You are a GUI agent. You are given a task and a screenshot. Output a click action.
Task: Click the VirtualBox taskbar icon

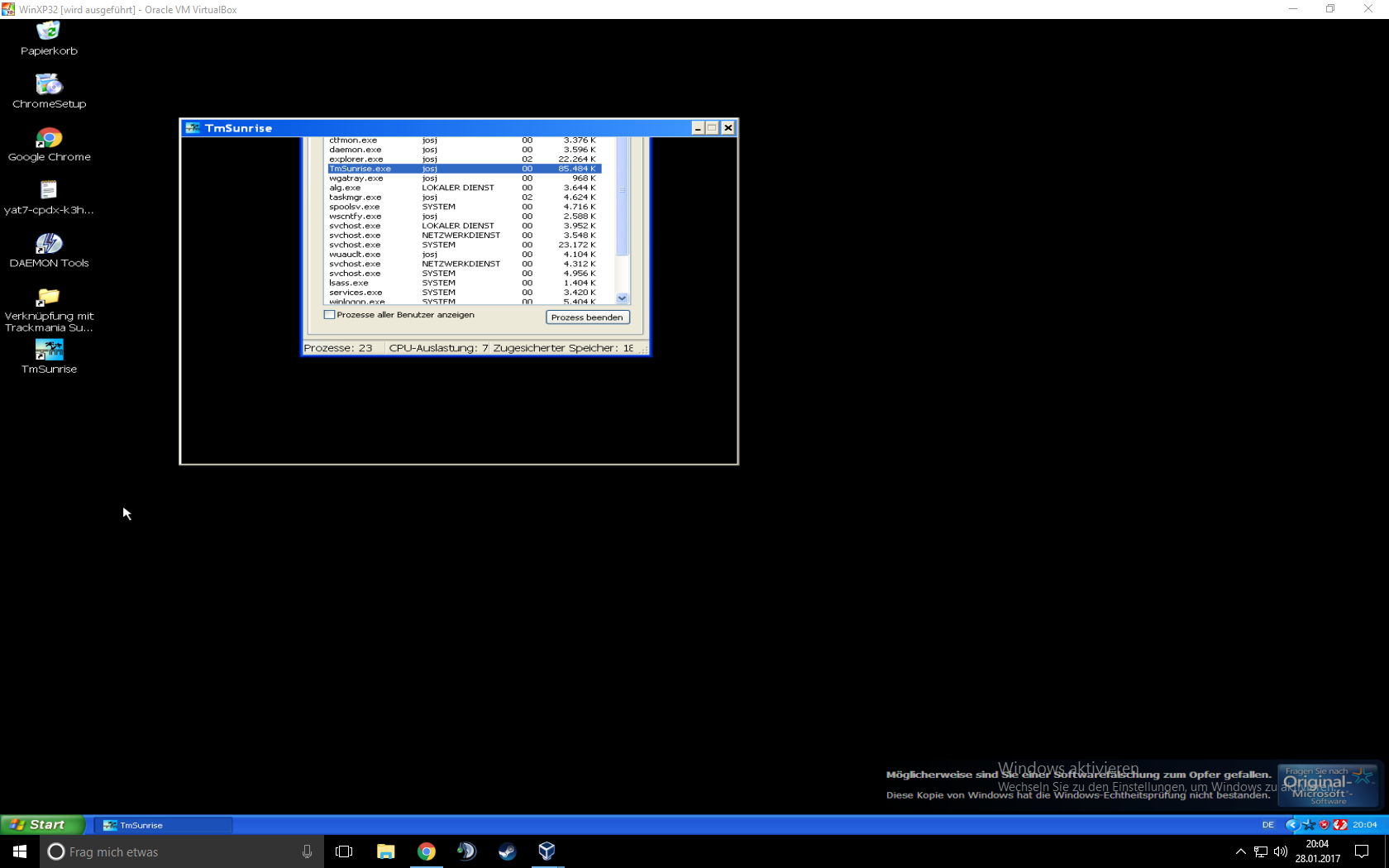point(547,851)
